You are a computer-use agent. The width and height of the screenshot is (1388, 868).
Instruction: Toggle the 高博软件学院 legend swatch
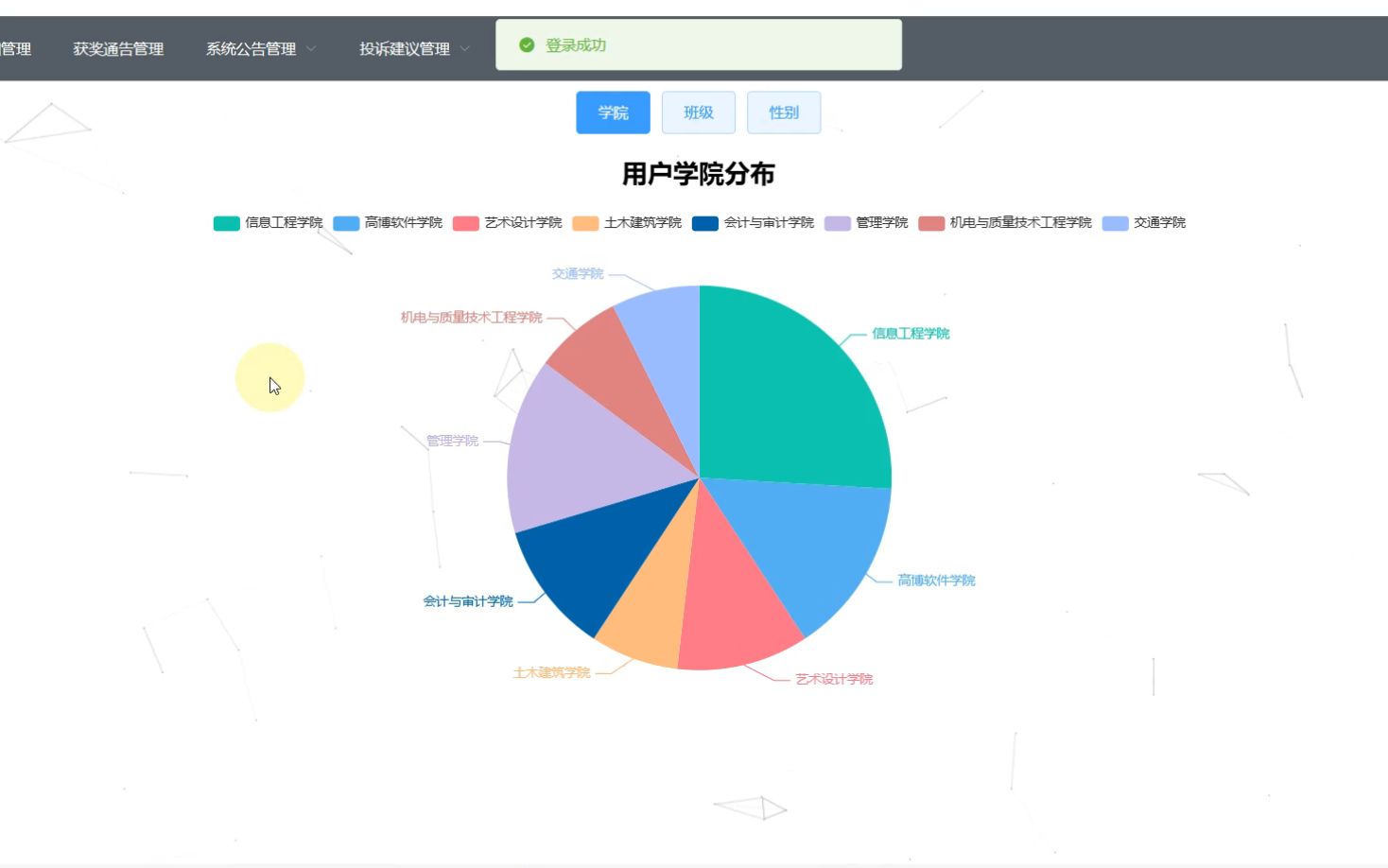point(346,223)
